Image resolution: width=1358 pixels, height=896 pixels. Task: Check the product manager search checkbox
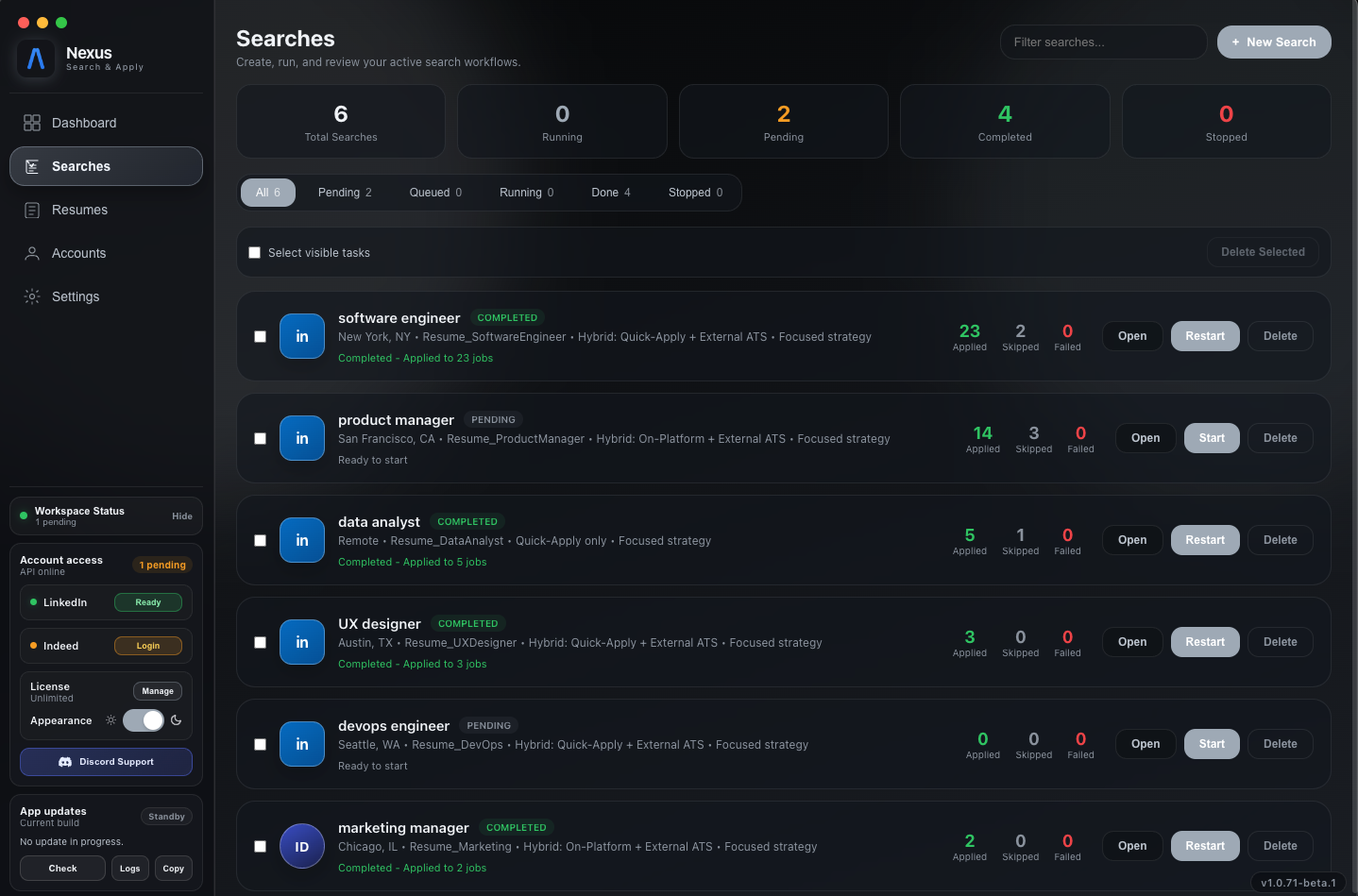click(260, 438)
